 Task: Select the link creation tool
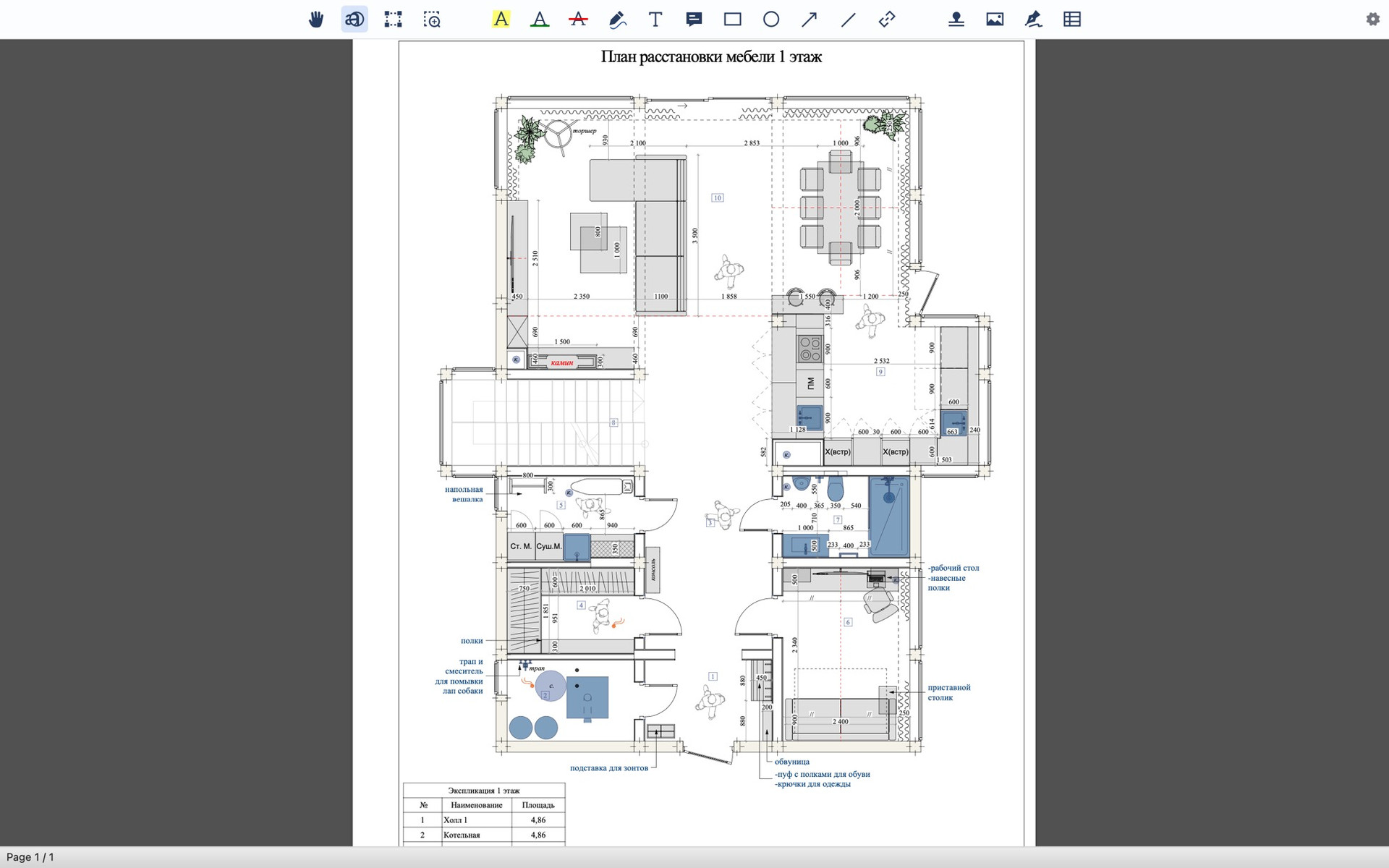(x=887, y=20)
